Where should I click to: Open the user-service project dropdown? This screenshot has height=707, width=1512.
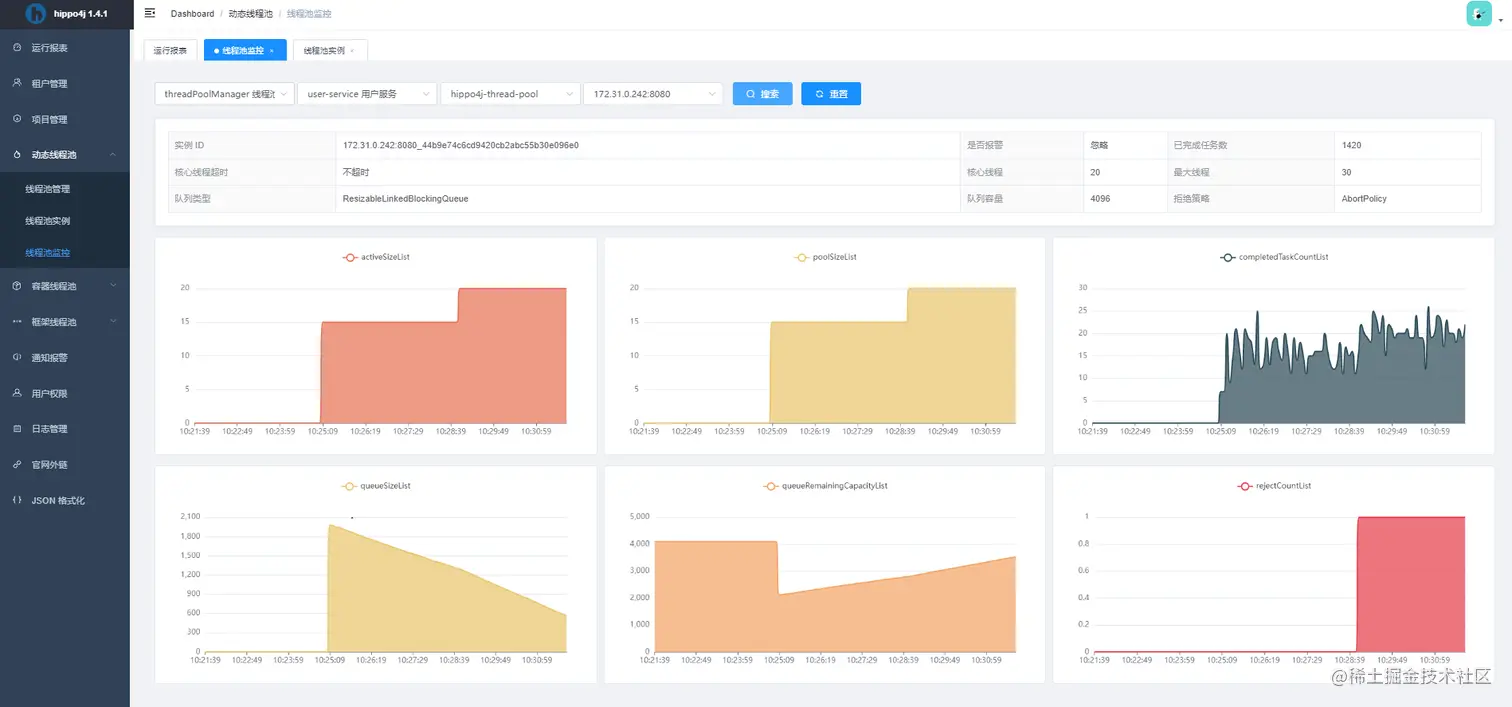pyautogui.click(x=367, y=94)
